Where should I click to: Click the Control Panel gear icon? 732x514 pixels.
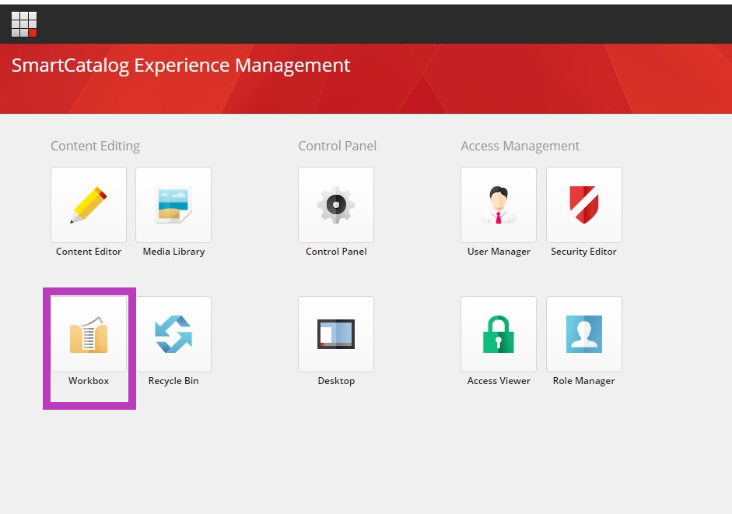336,205
